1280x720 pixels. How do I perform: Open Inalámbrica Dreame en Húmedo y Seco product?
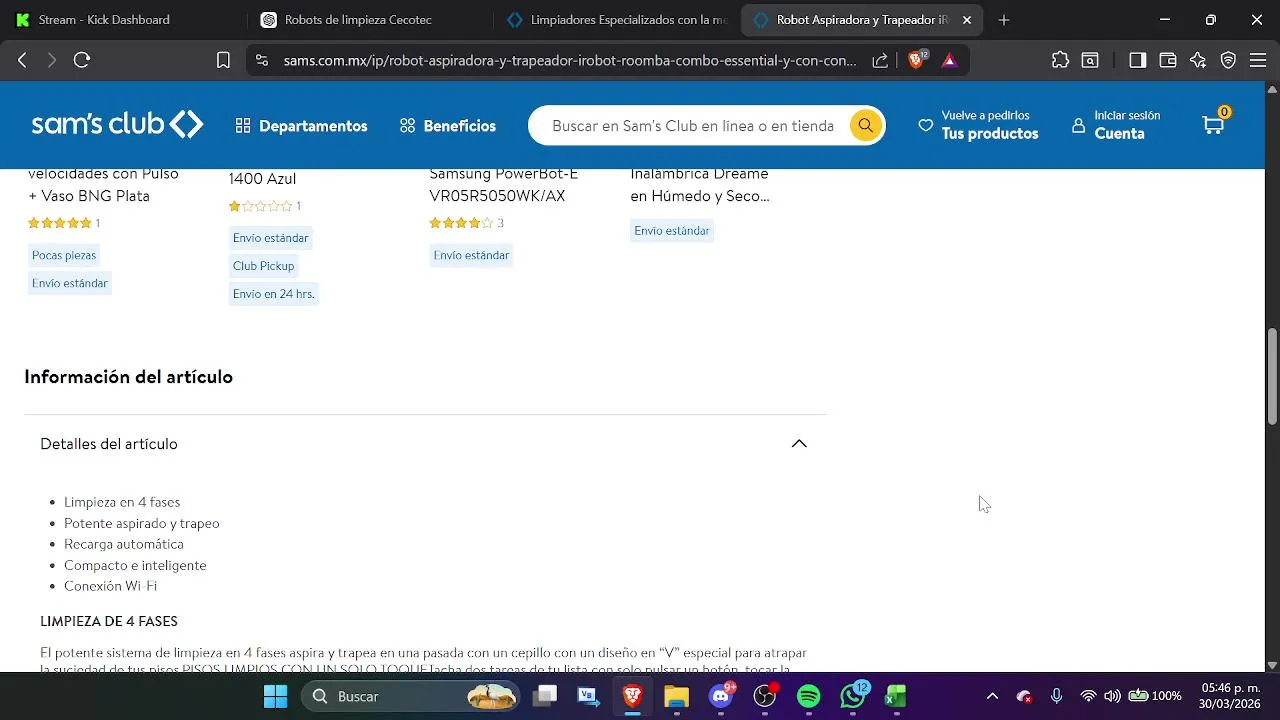[x=700, y=185]
